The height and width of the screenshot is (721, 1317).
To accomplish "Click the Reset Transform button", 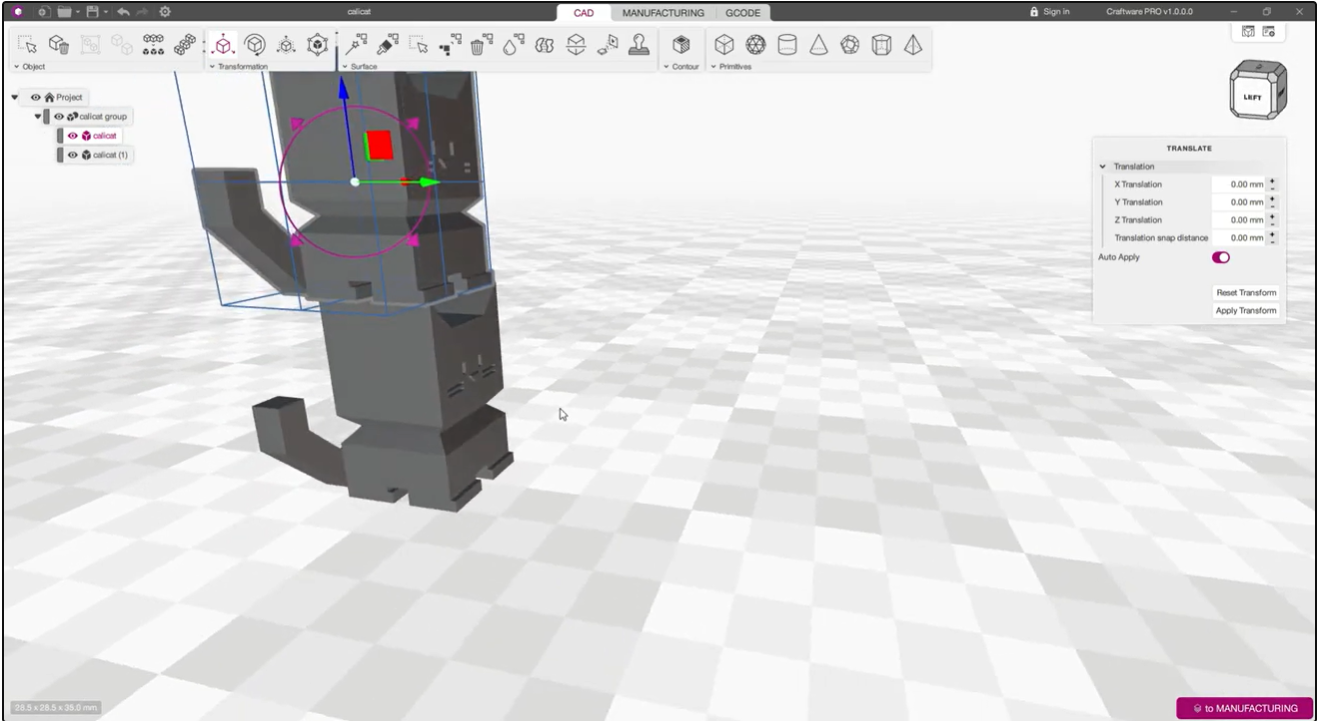I will (x=1246, y=293).
